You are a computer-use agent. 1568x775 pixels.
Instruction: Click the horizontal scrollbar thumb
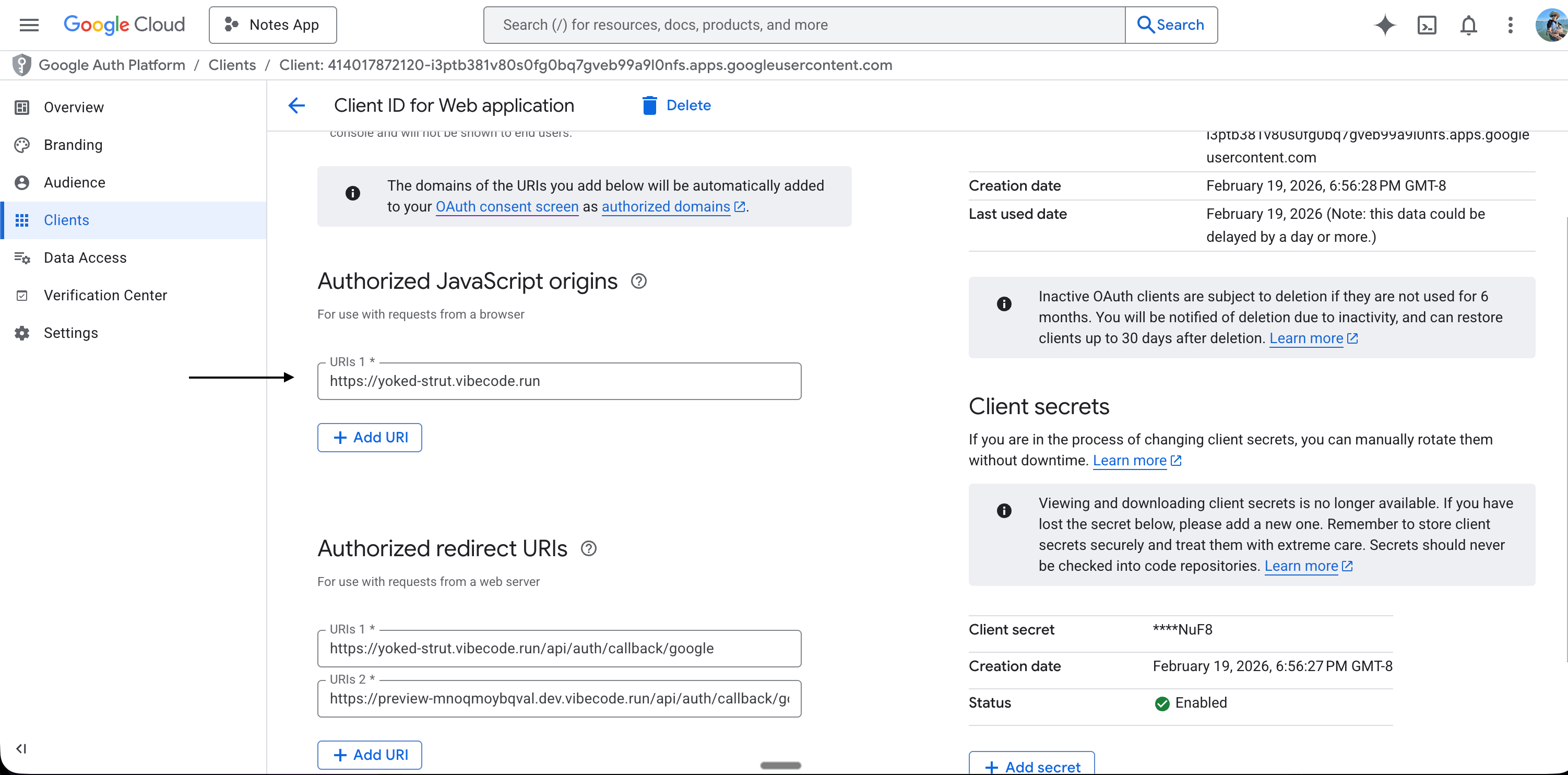coord(780,765)
